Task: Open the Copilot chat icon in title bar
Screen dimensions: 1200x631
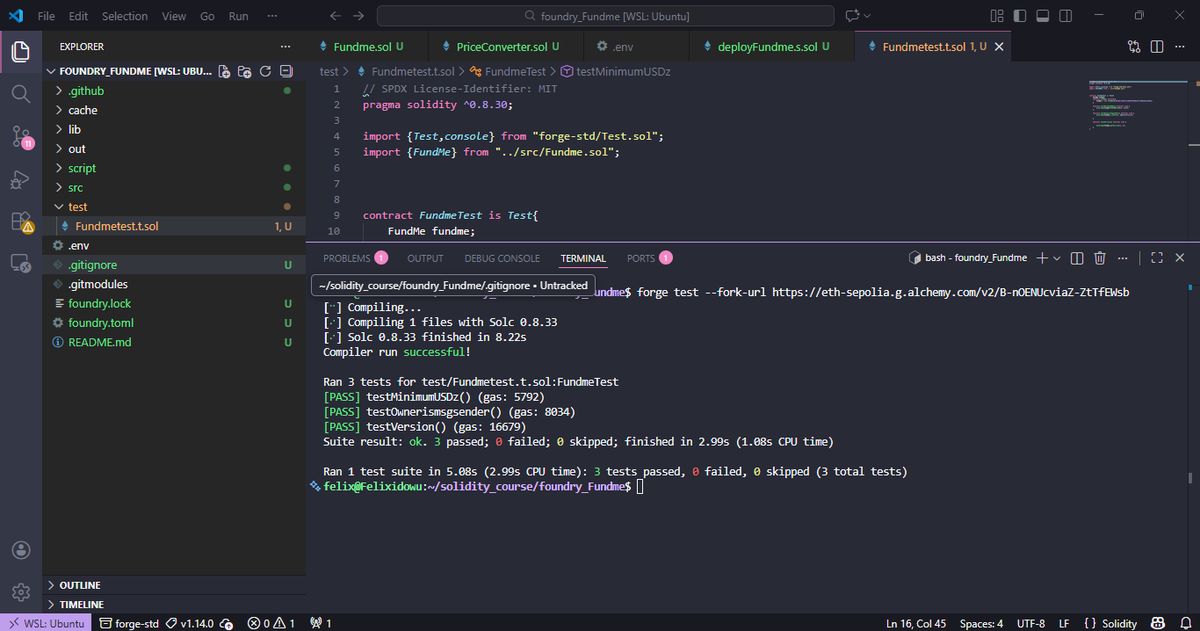Action: point(852,16)
